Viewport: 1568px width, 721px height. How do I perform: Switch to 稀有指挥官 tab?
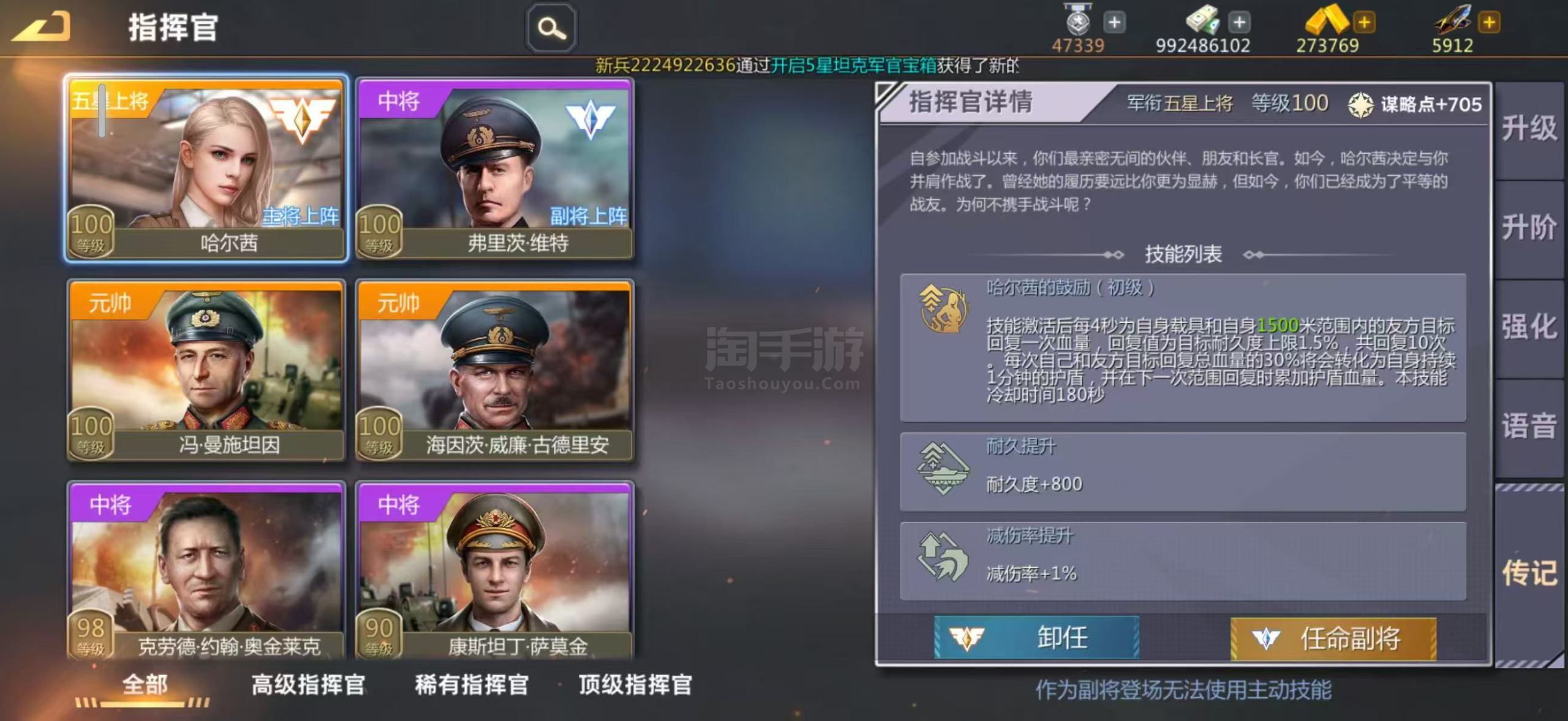[472, 685]
